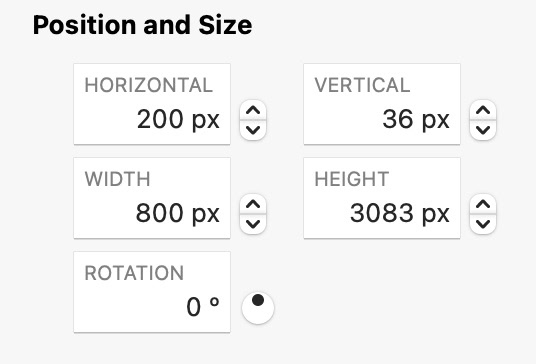Decrease the Horizontal position with down arrow
The height and width of the screenshot is (364, 536).
(x=253, y=130)
